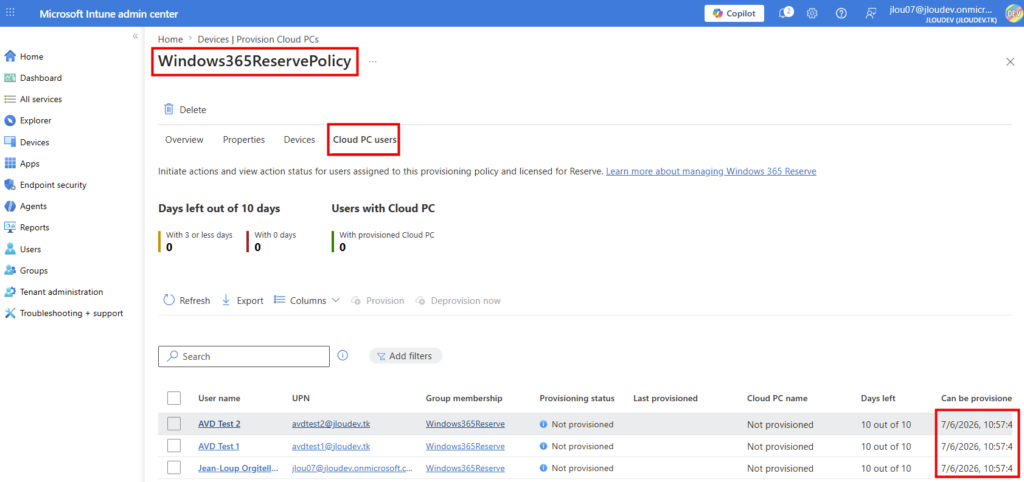Click Cloud PC name column header

(777, 398)
